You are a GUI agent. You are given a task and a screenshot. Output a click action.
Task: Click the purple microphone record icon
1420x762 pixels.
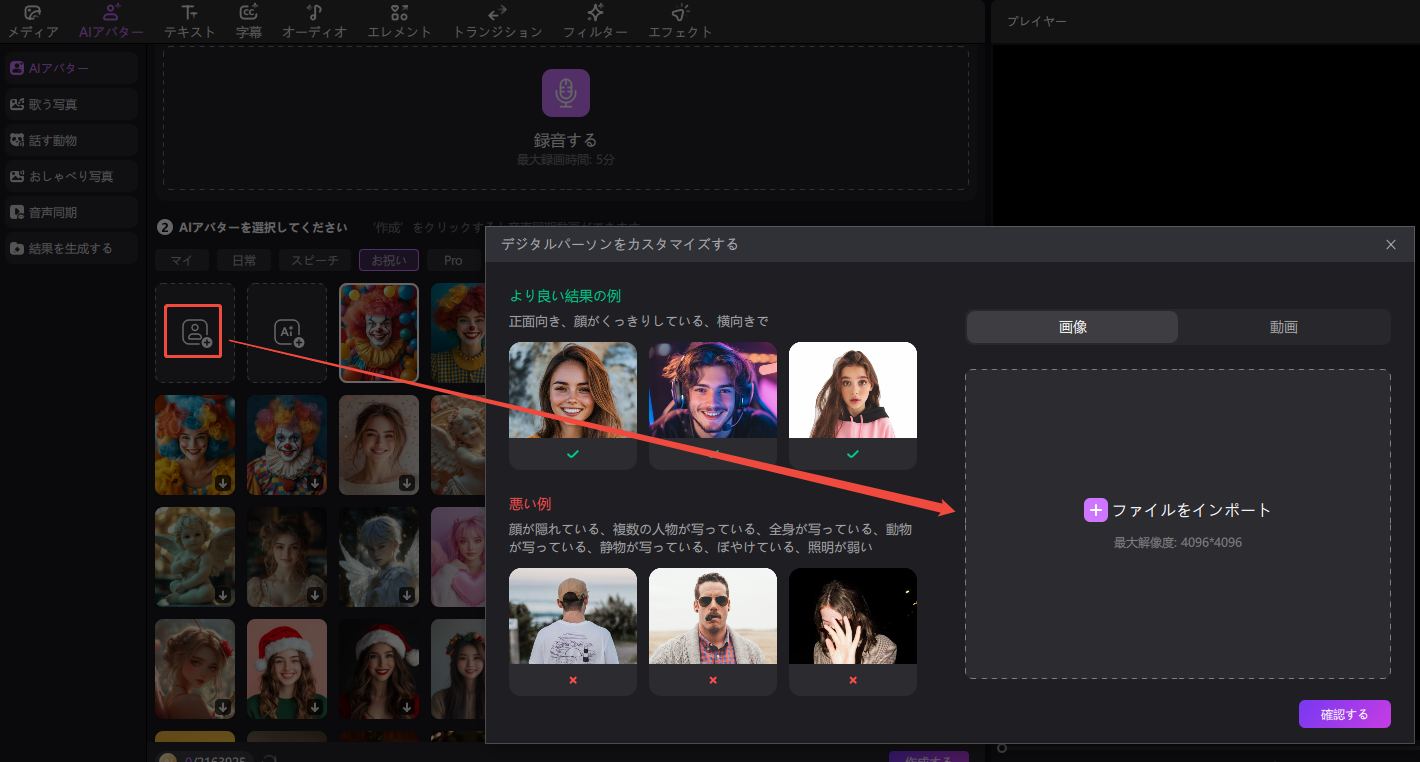coord(566,93)
